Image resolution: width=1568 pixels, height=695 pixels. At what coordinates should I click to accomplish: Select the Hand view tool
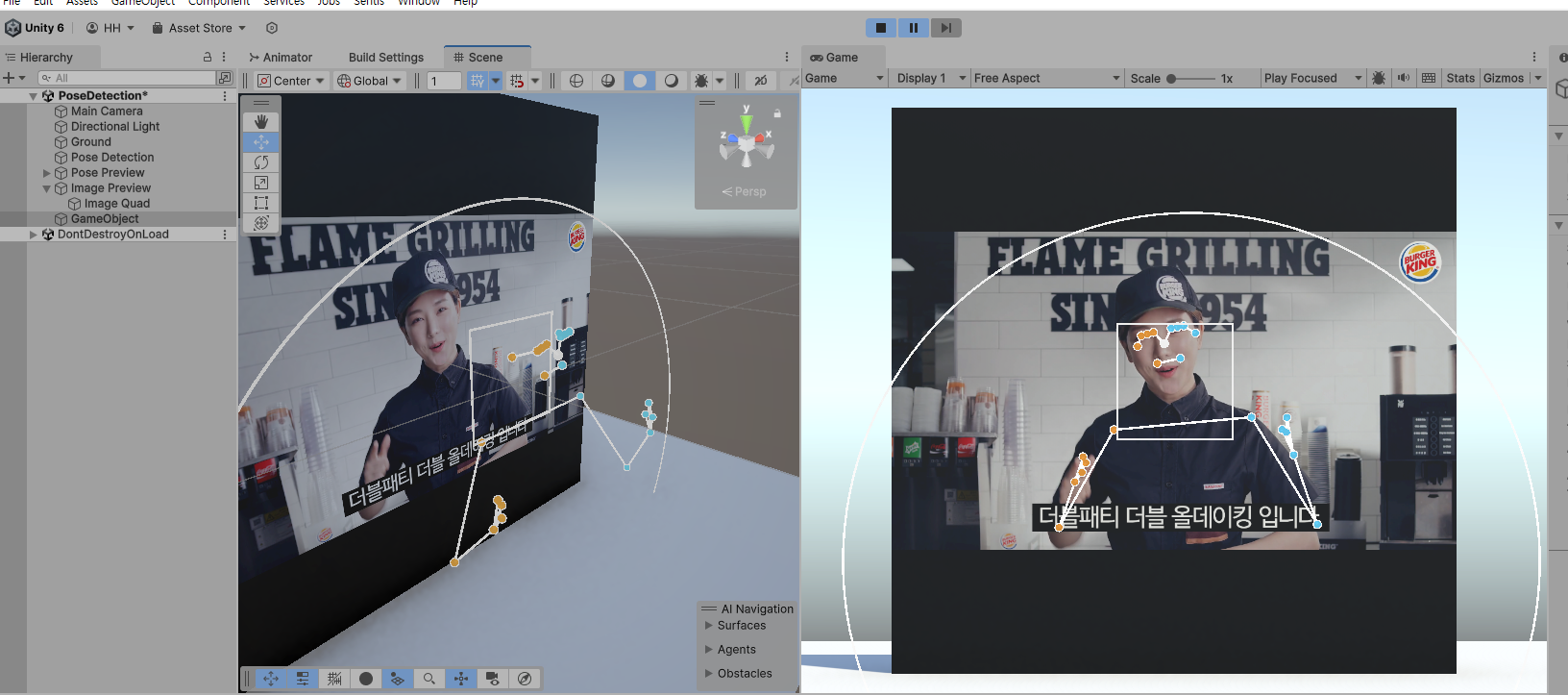261,122
